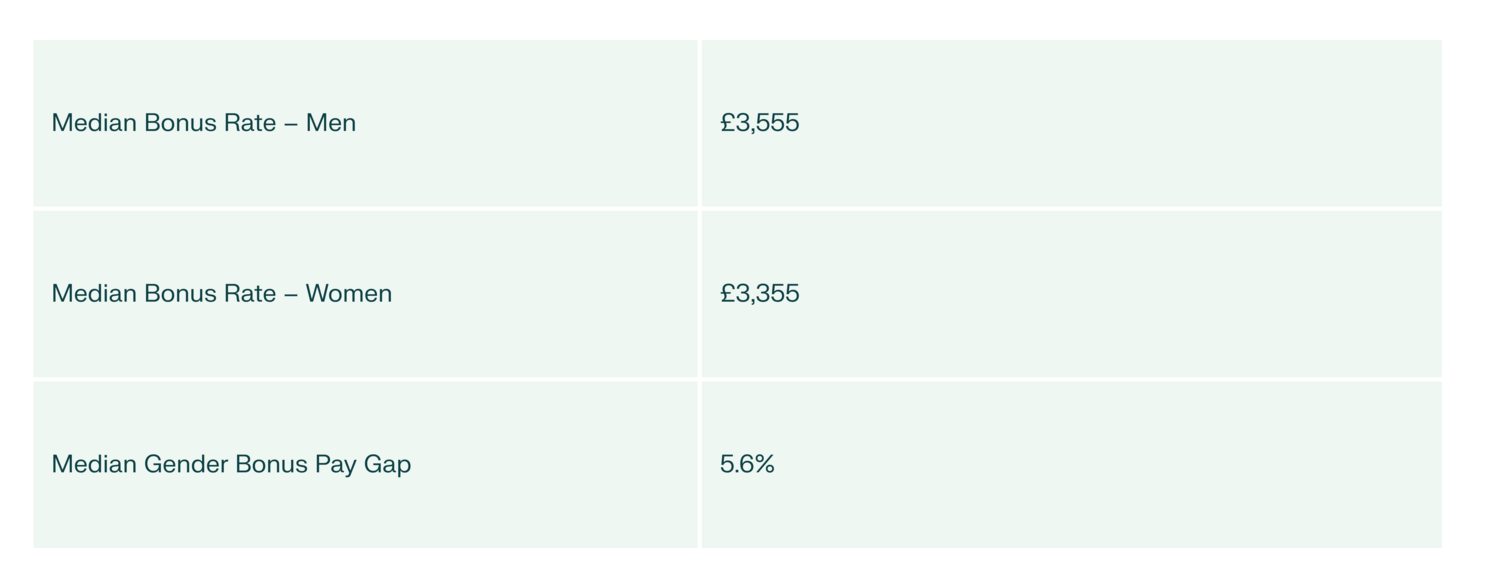
Task: Click the column divider beside £3,355
Action: pos(700,294)
